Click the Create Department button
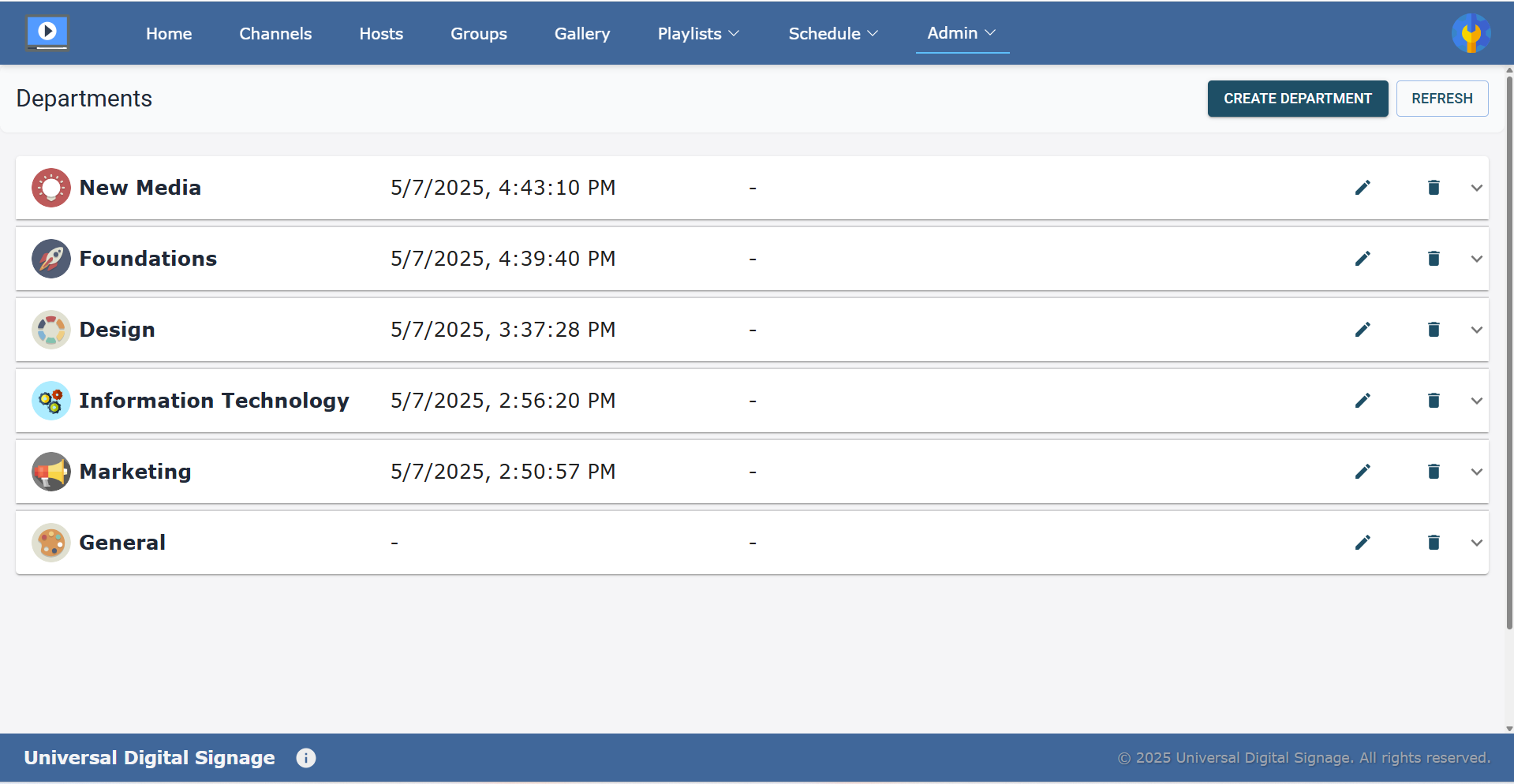 pyautogui.click(x=1297, y=99)
